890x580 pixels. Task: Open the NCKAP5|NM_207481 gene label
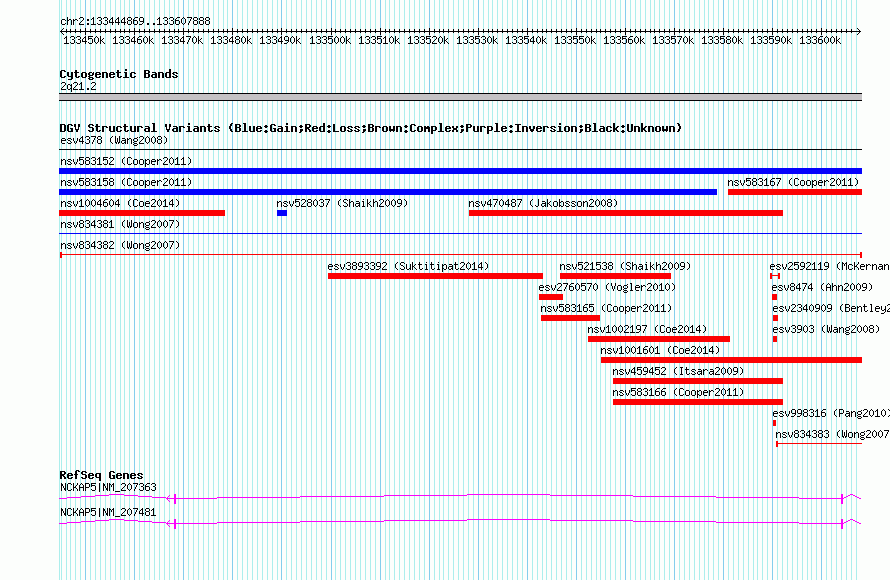coord(108,512)
